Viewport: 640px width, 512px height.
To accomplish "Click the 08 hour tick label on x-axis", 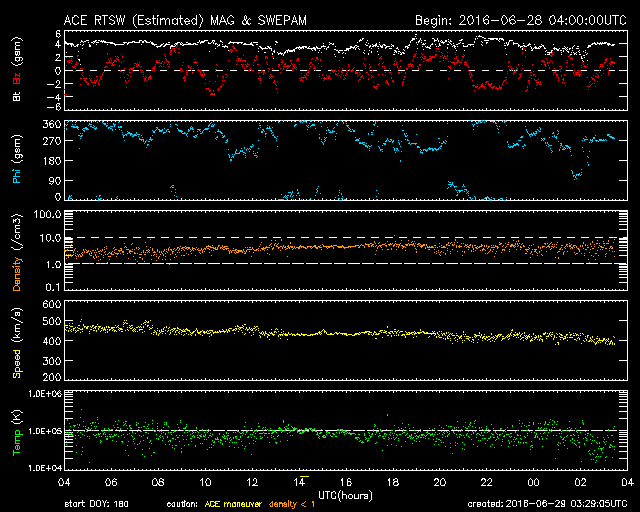I will (159, 482).
